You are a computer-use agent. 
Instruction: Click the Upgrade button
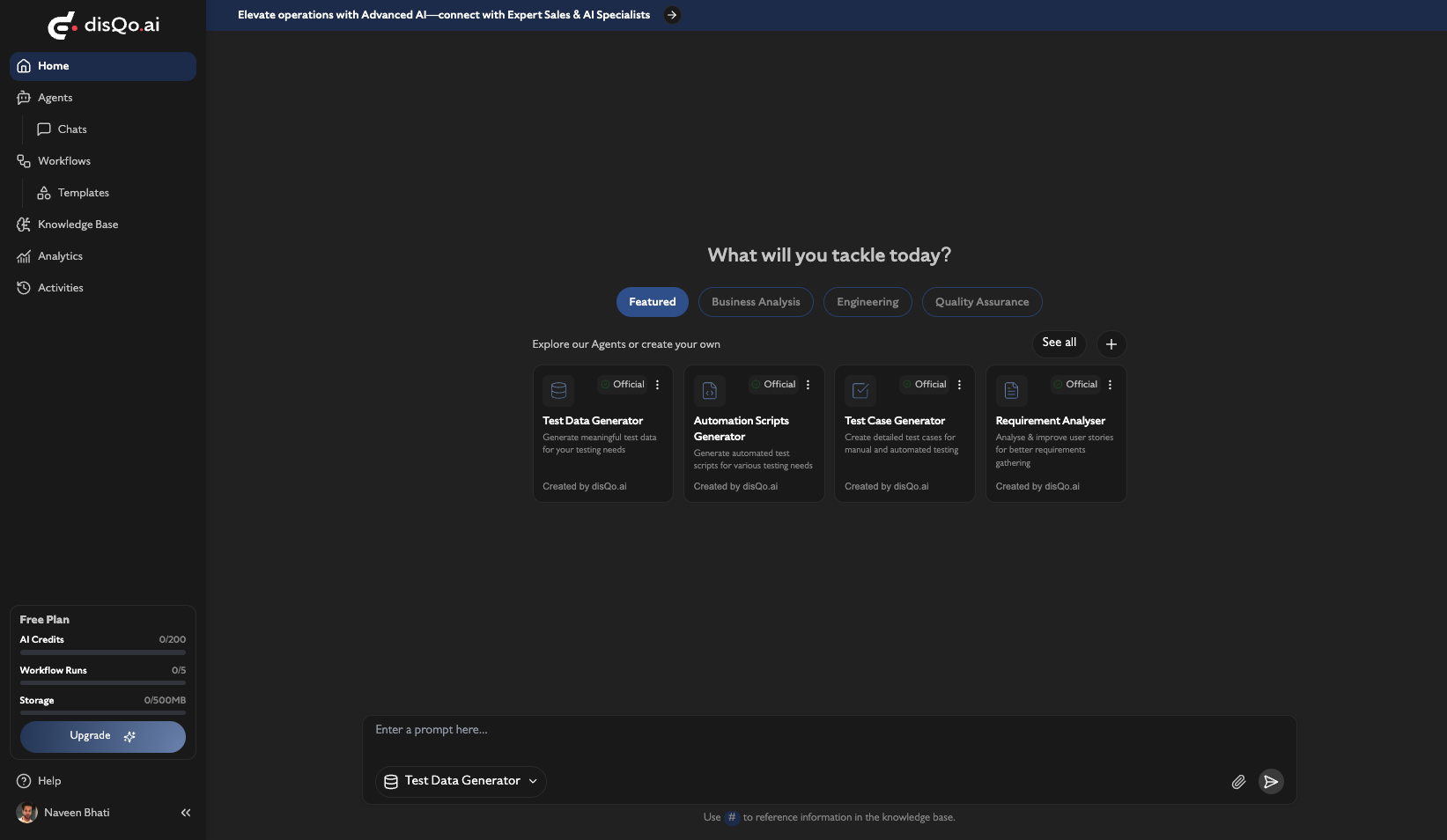102,736
